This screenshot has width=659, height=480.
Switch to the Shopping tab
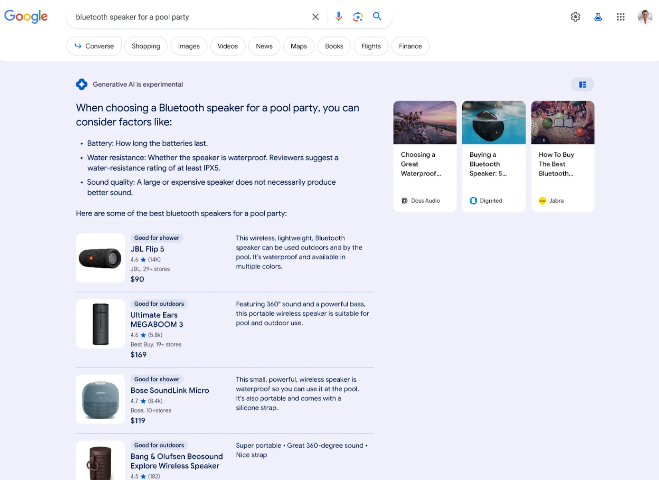(146, 46)
